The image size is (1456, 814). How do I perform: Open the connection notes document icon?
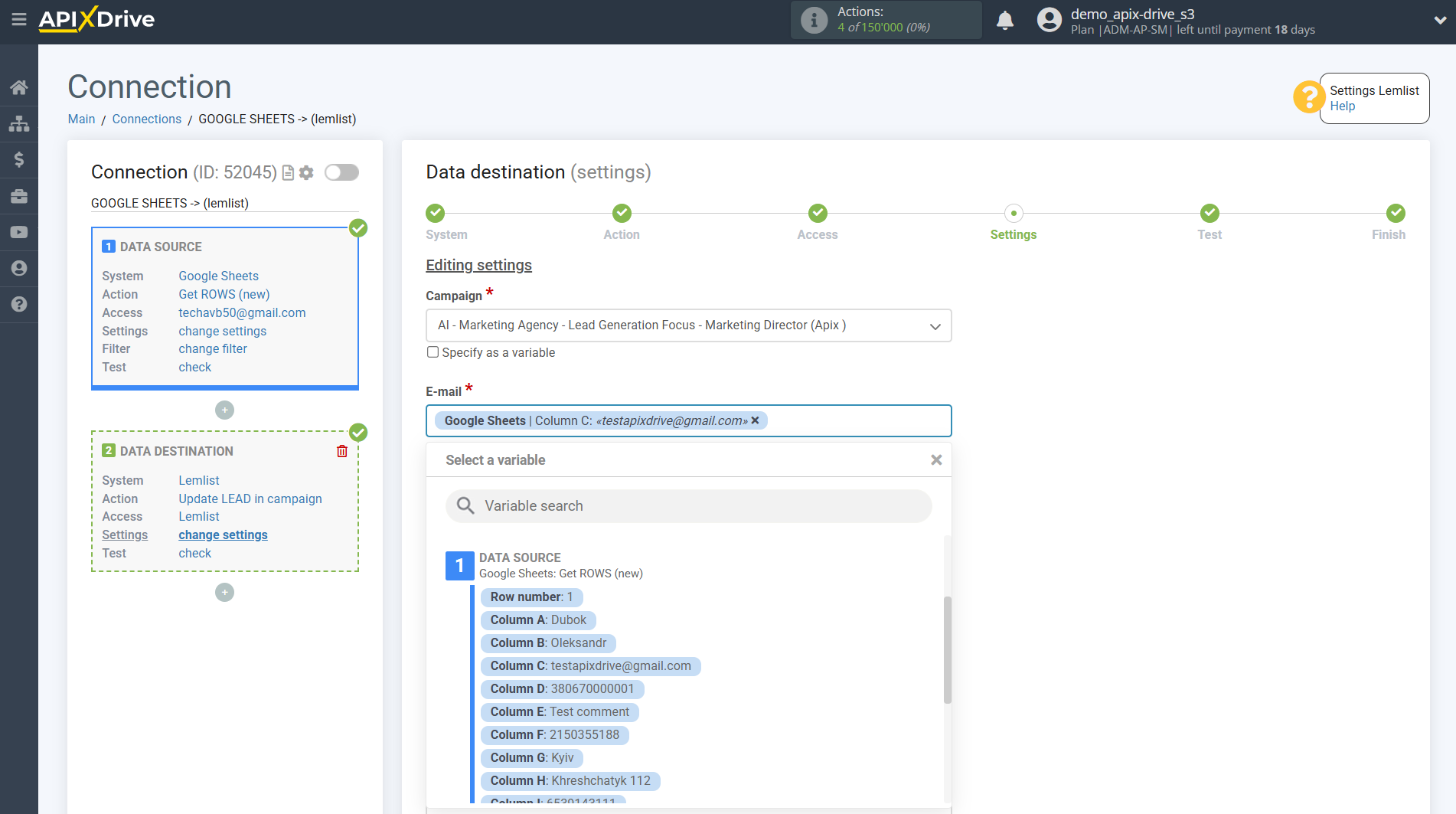coord(288,172)
